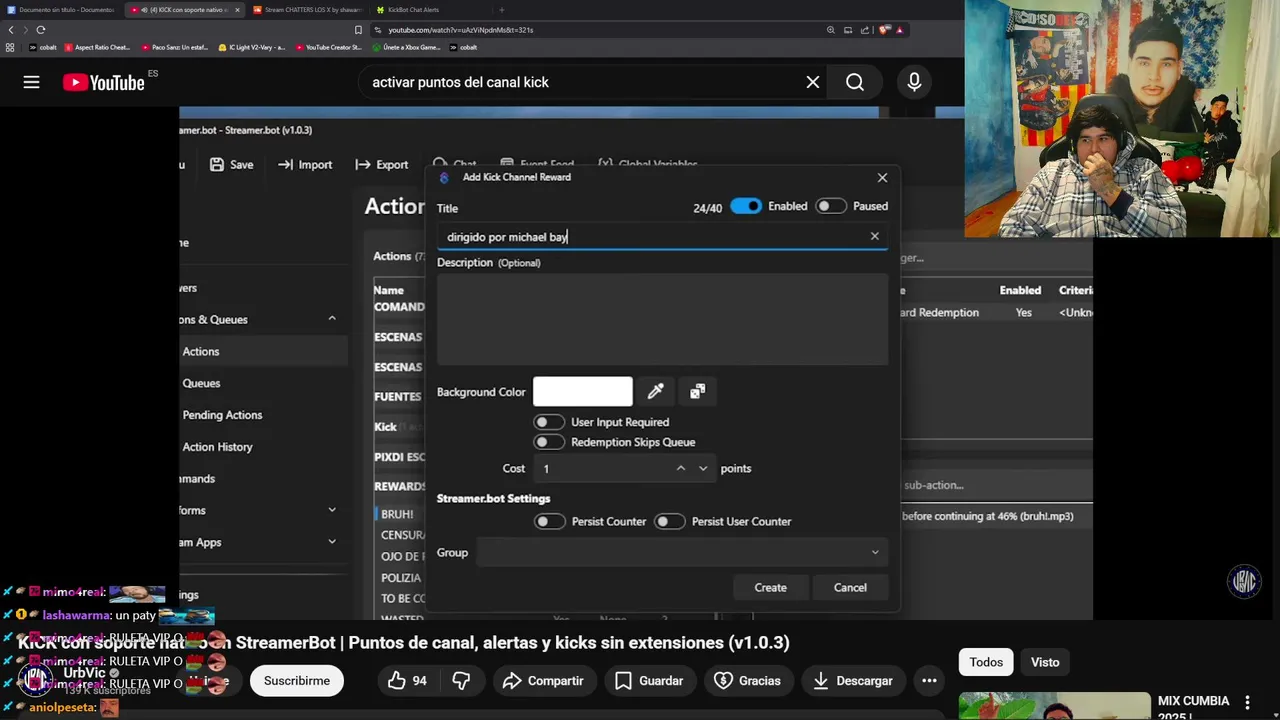This screenshot has width=1280, height=720.
Task: Click Save in the Streamer.bot toolbar
Action: click(231, 165)
